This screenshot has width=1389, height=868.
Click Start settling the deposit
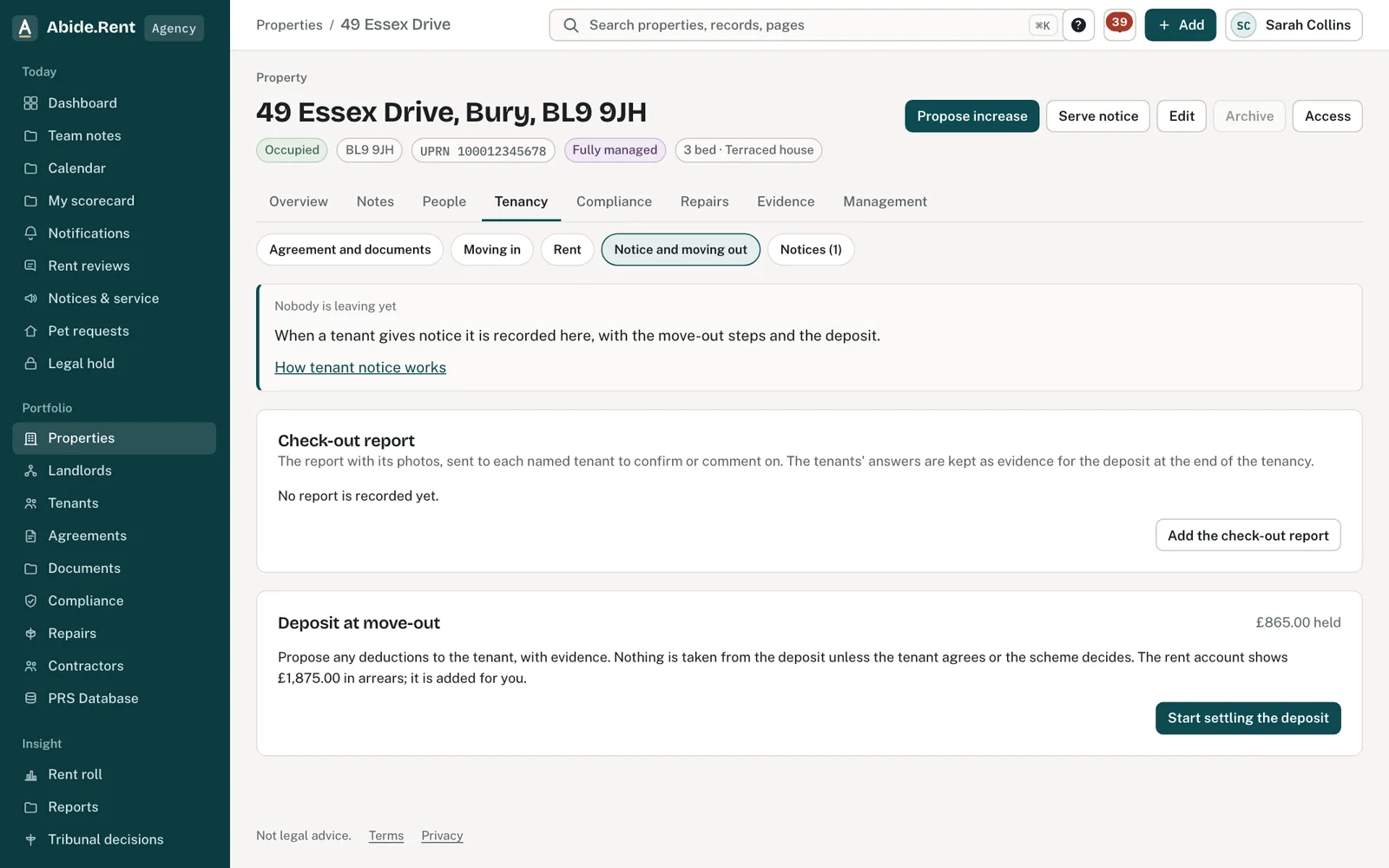[1247, 718]
